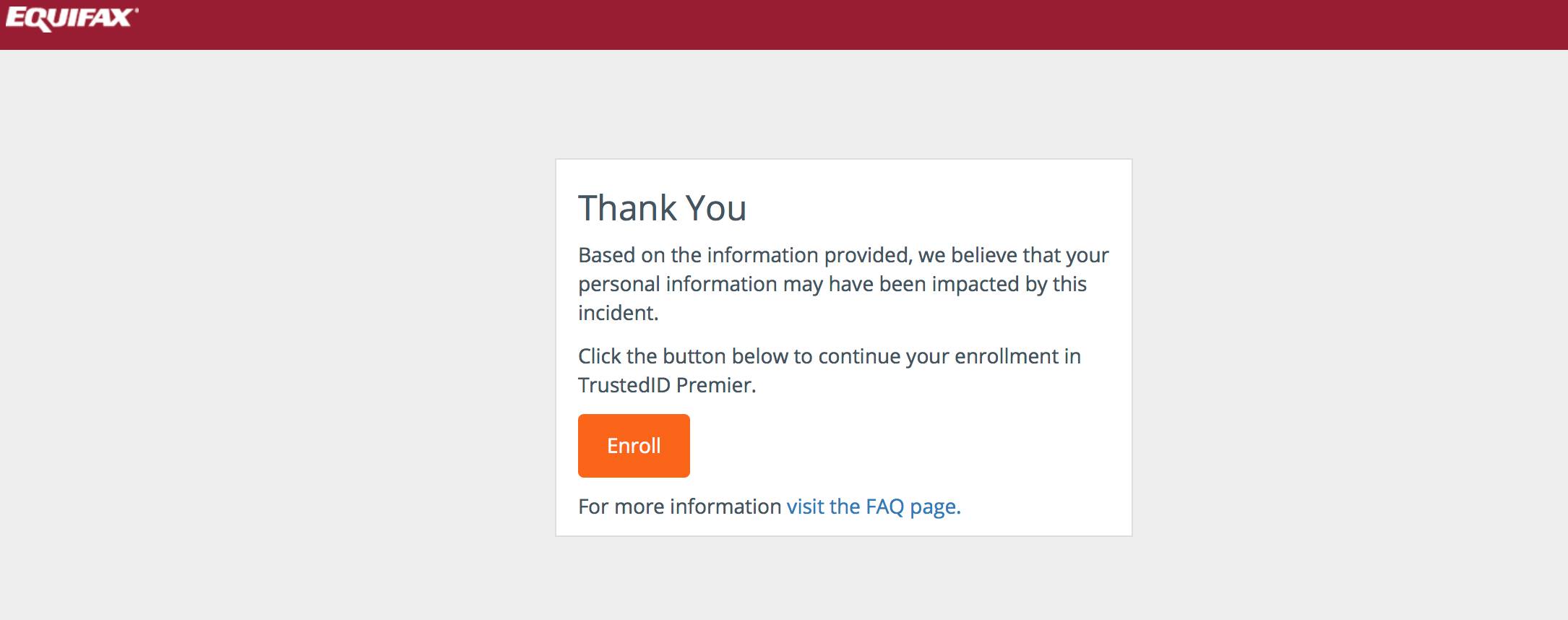
Task: Click the 'Thank You' heading
Action: 662,208
